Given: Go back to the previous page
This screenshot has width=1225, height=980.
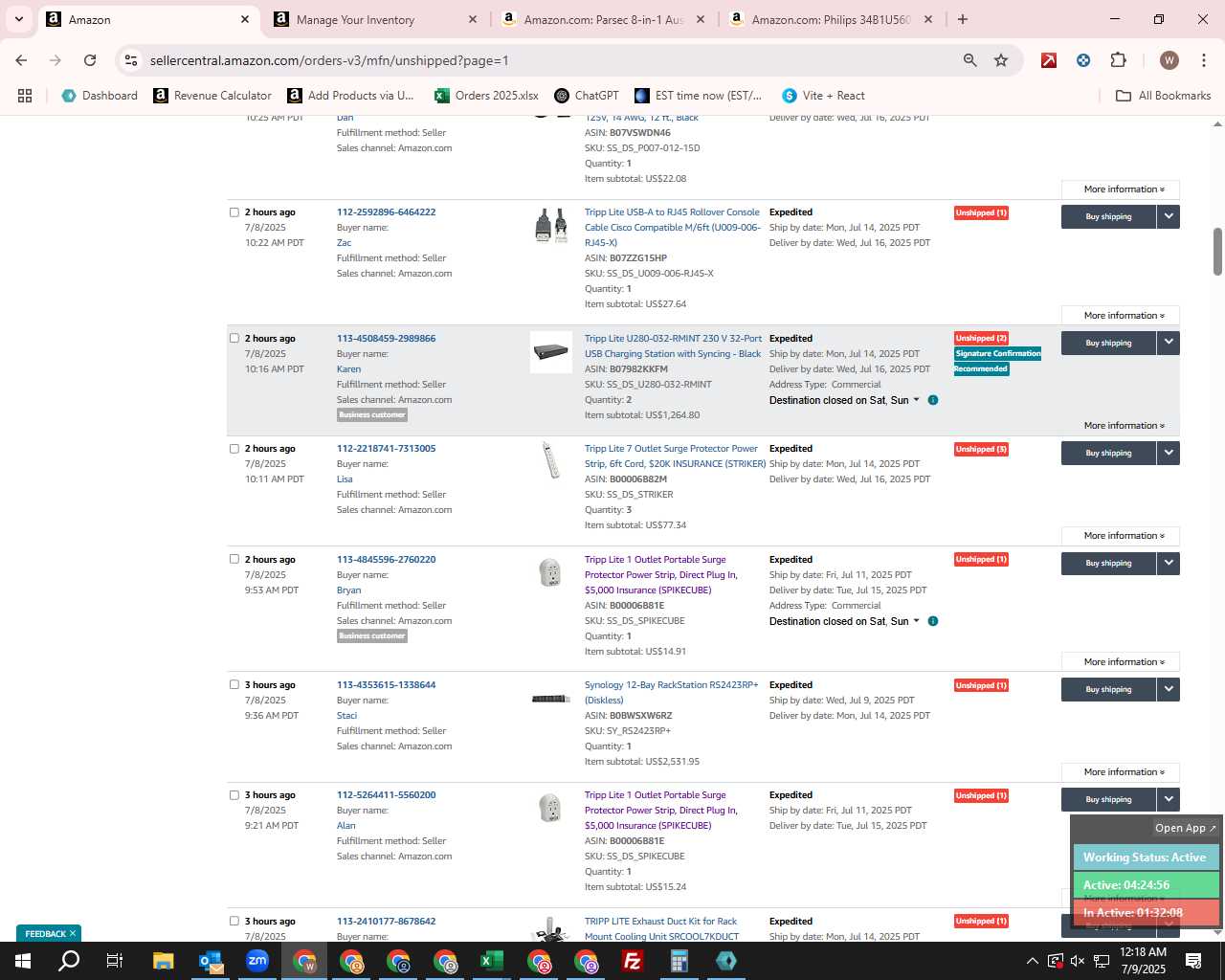Looking at the screenshot, I should (21, 60).
